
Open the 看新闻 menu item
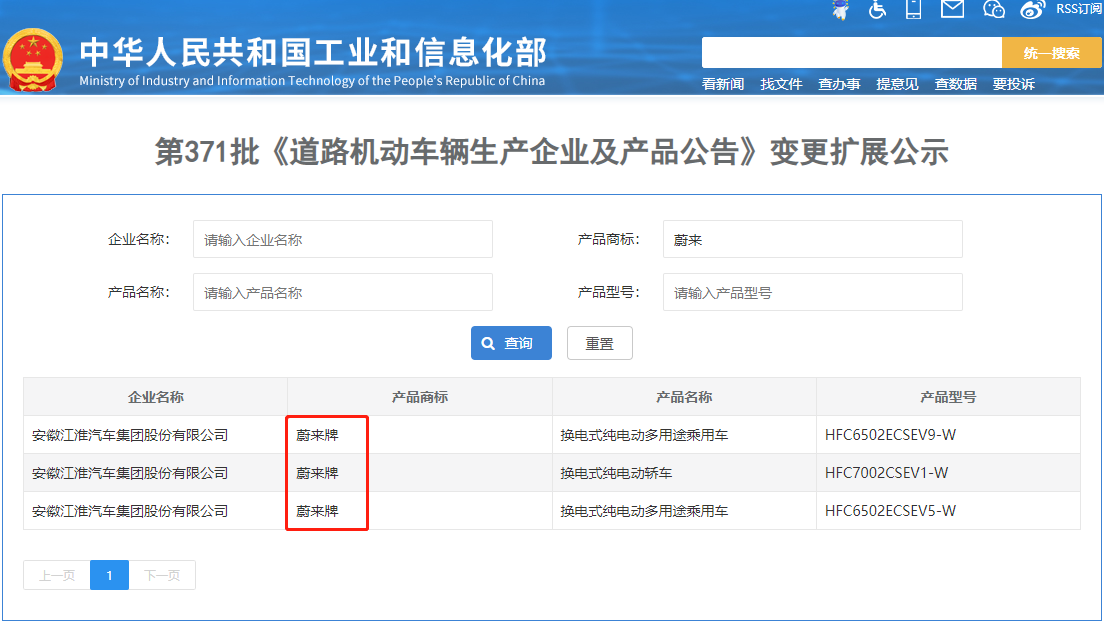tap(723, 84)
